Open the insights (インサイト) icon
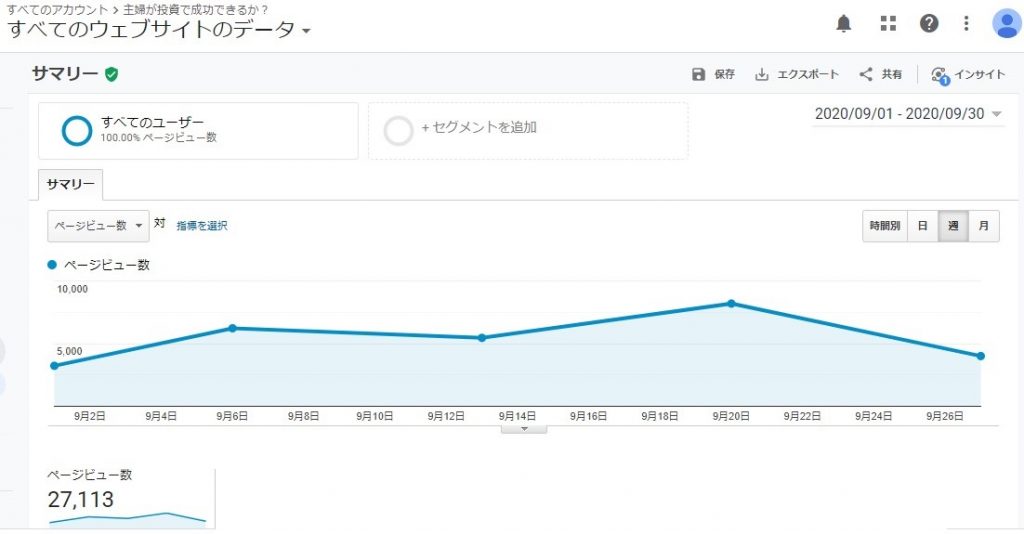This screenshot has height=534, width=1024. coord(939,75)
